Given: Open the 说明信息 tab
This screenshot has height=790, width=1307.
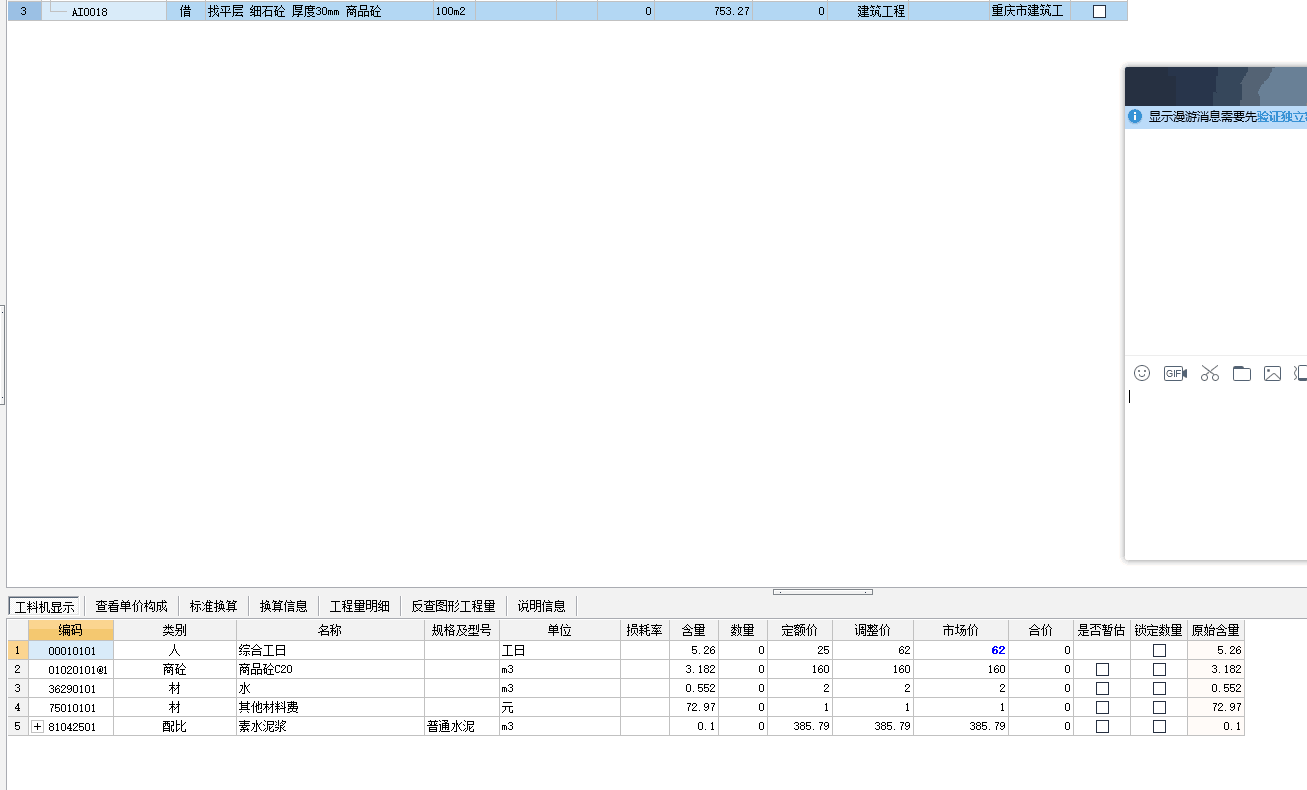Looking at the screenshot, I should pyautogui.click(x=541, y=606).
